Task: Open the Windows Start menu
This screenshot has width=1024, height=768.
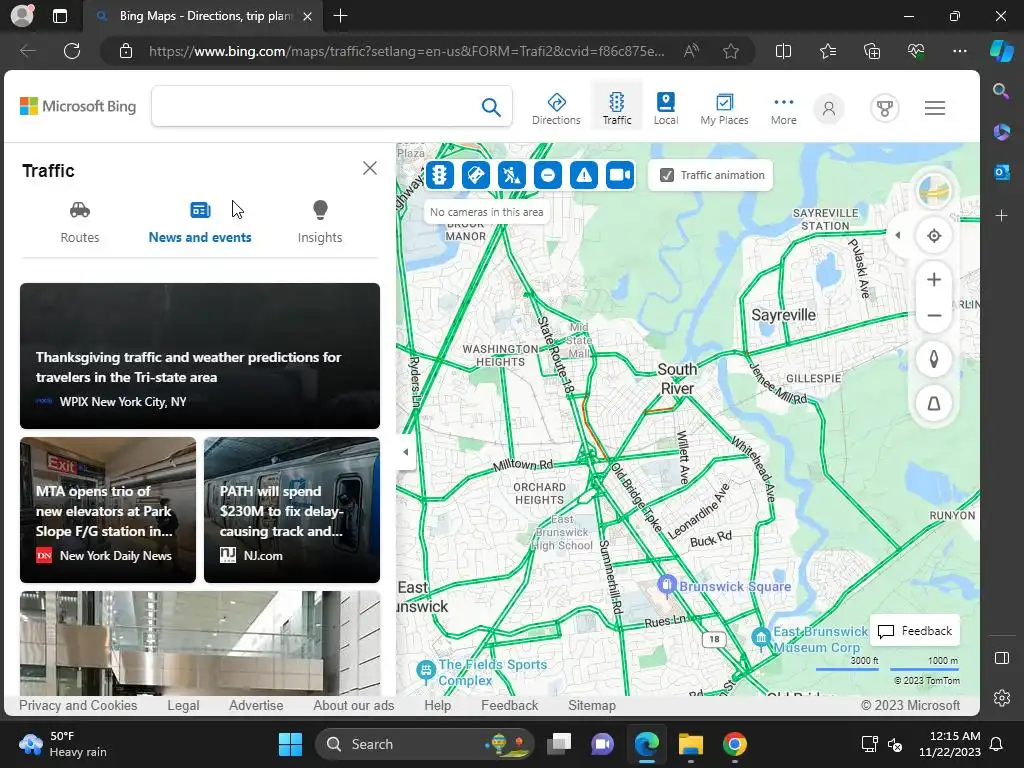Action: (x=290, y=744)
